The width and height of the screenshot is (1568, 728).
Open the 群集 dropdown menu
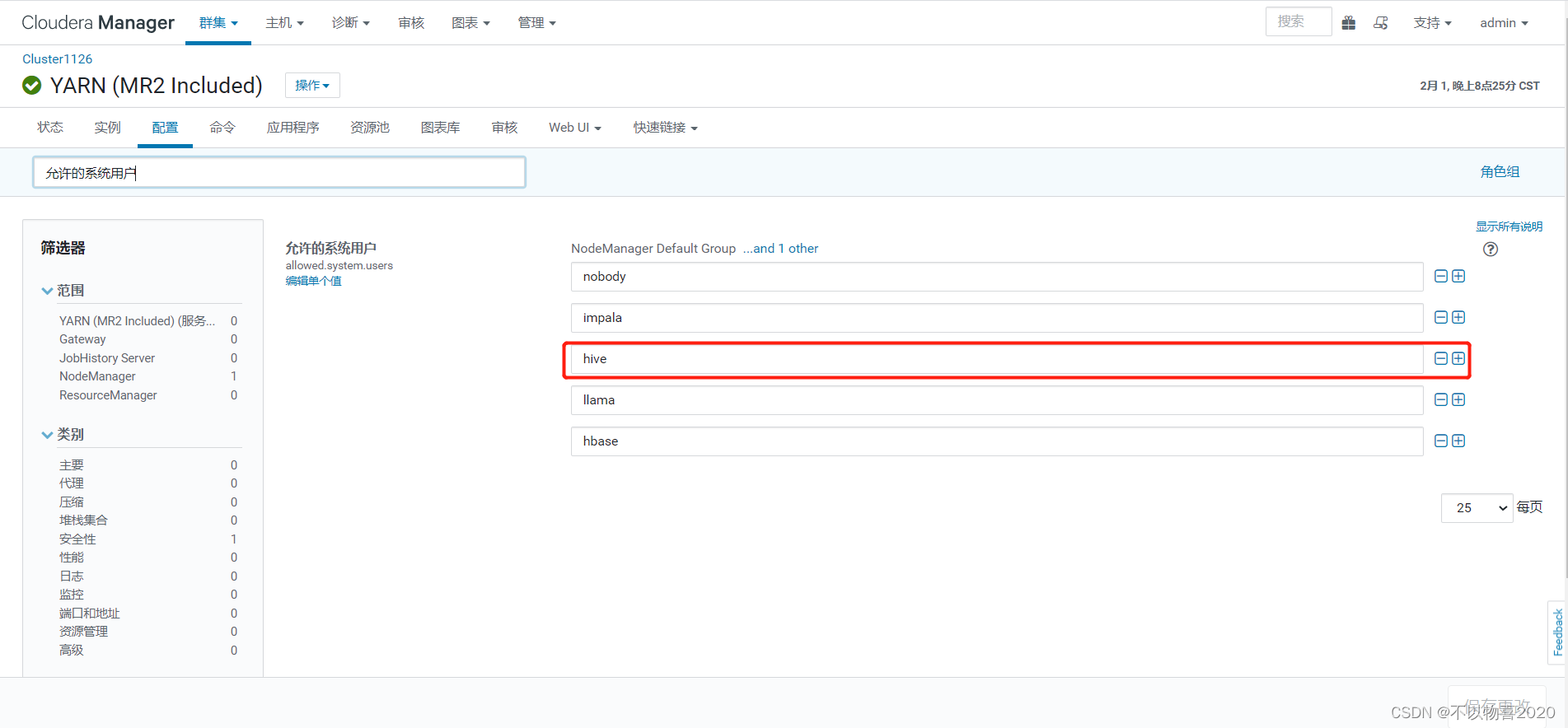(x=218, y=23)
